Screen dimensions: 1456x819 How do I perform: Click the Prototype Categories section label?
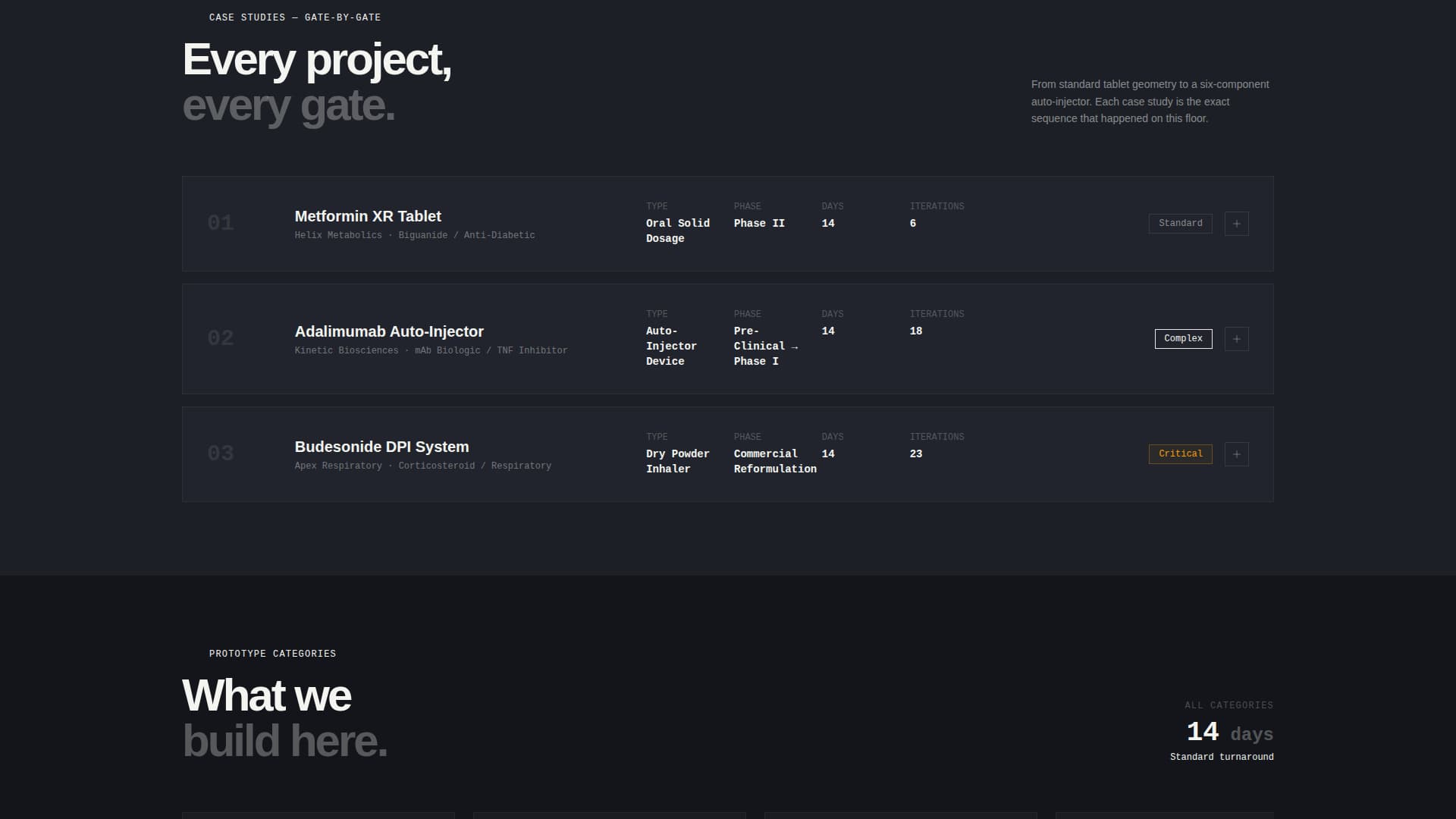coord(272,654)
